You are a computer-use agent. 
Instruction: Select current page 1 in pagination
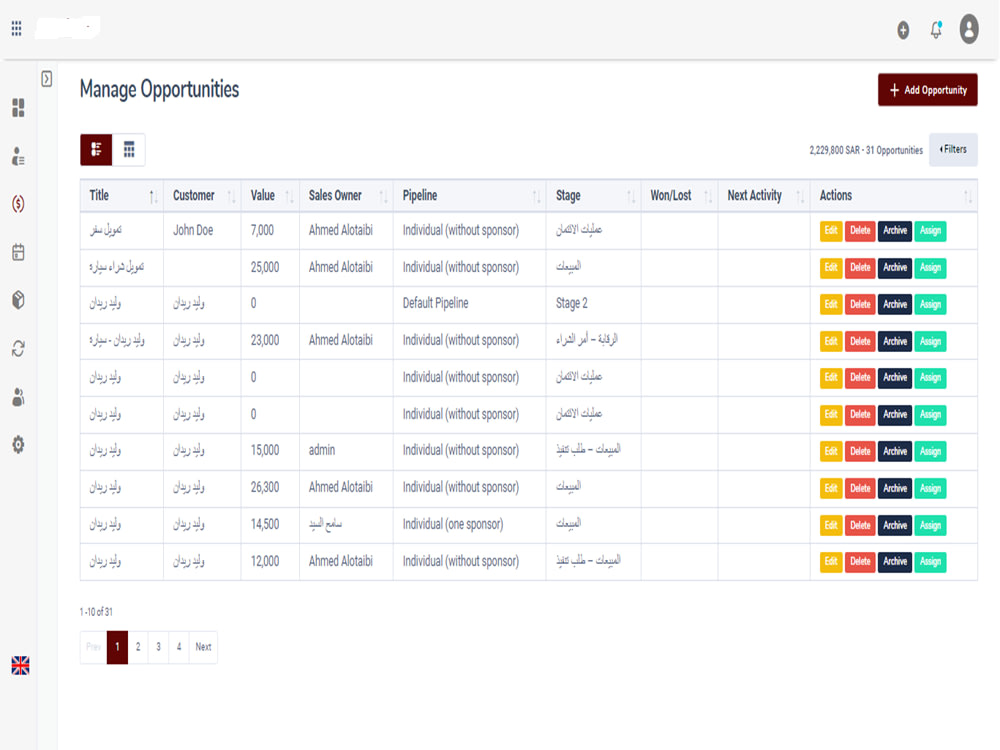tap(117, 647)
